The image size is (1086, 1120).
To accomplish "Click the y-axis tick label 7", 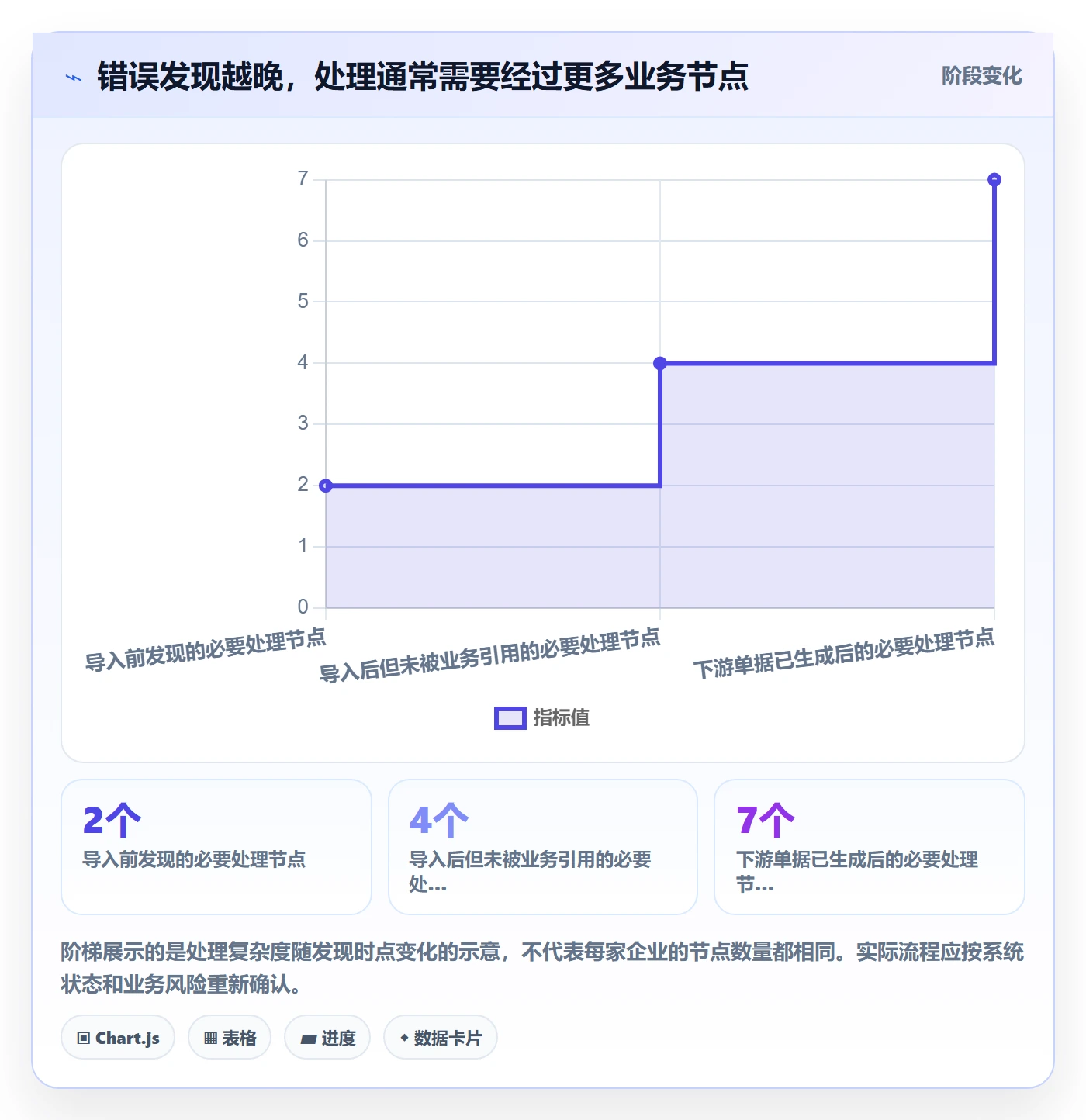I will point(303,179).
